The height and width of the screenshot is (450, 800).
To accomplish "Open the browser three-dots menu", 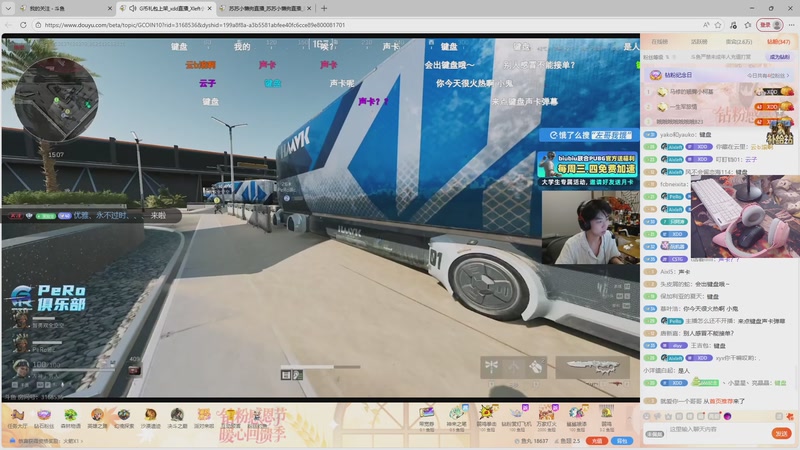I will tap(791, 24).
